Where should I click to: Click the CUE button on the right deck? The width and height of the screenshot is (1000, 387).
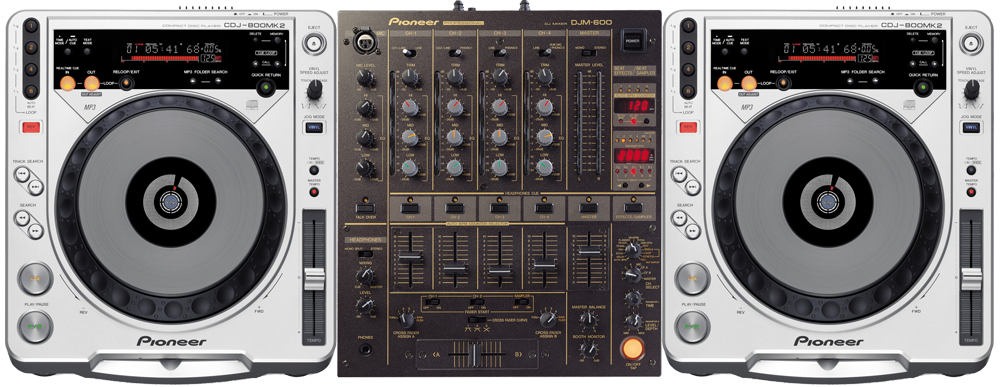(692, 279)
